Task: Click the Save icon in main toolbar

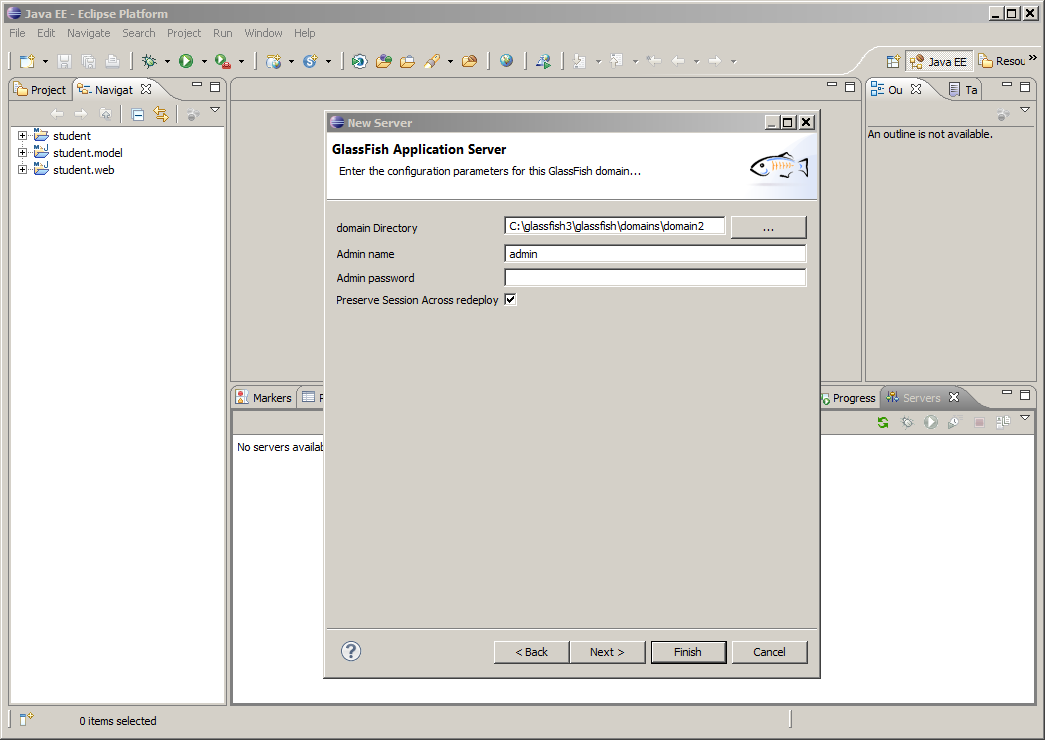Action: pos(65,61)
